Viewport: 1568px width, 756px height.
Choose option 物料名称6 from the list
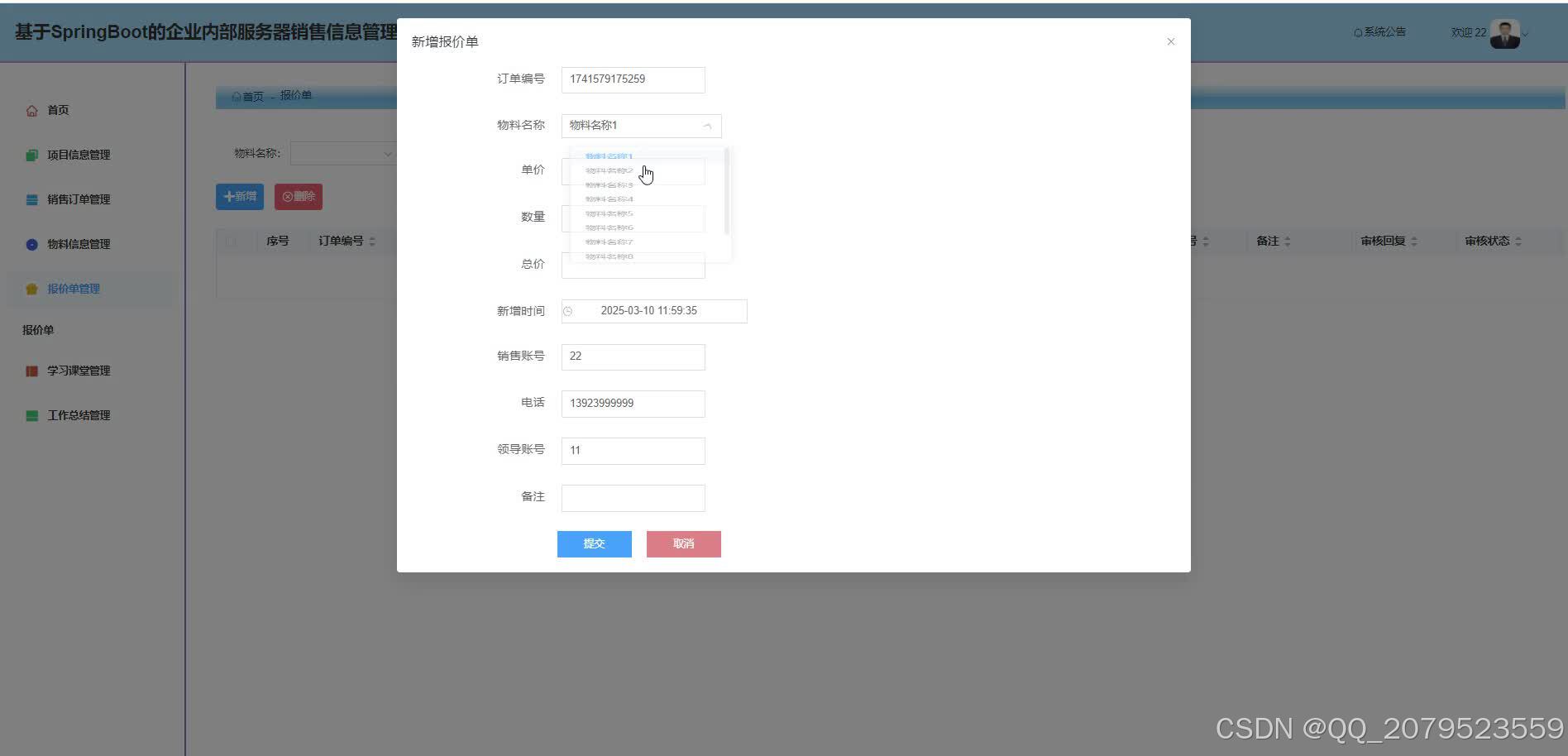[x=647, y=227]
